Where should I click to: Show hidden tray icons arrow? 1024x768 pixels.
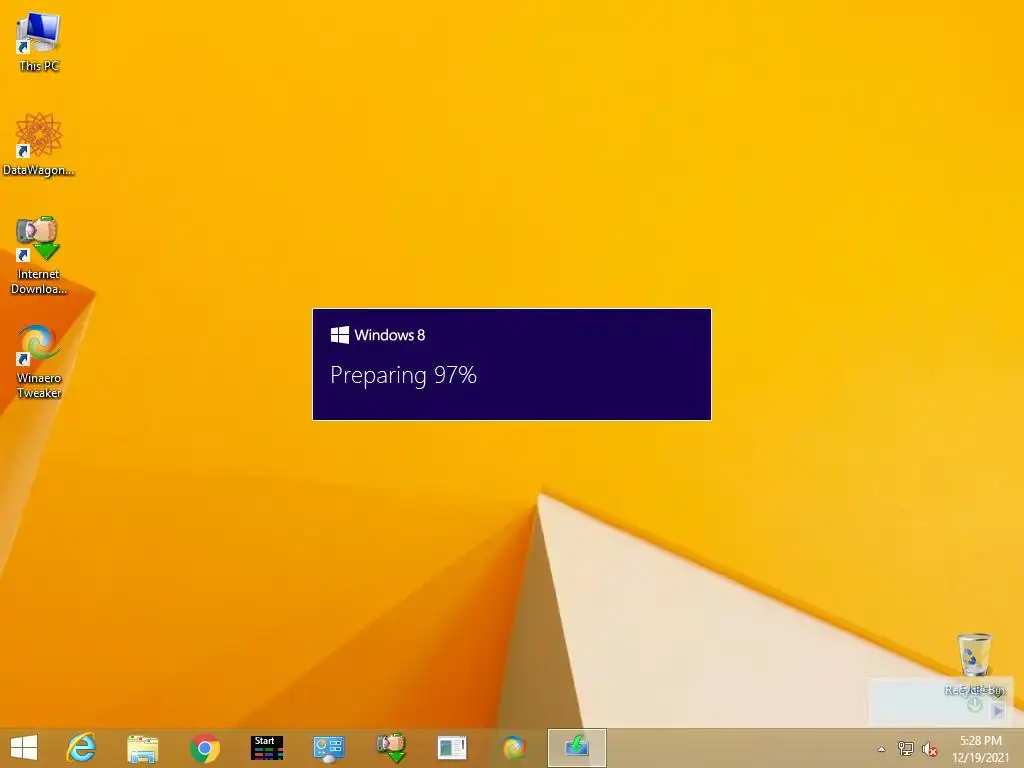coord(882,749)
